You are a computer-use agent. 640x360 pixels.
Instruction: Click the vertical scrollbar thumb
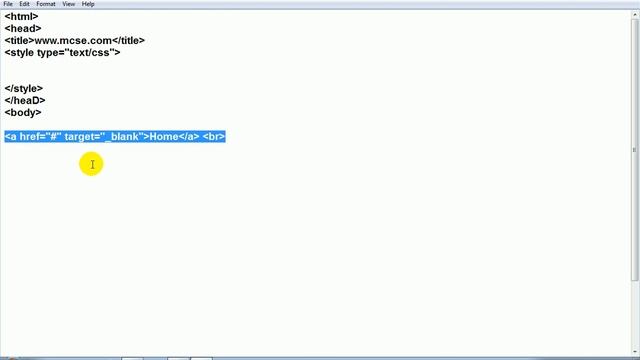pos(635,150)
